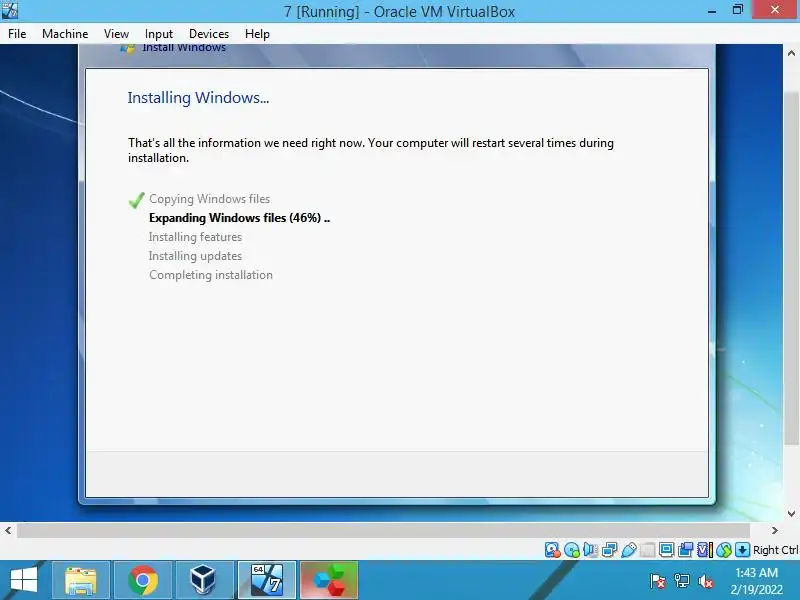Screen dimensions: 800x600
Task: Click the Installing Windows heading
Action: (198, 97)
